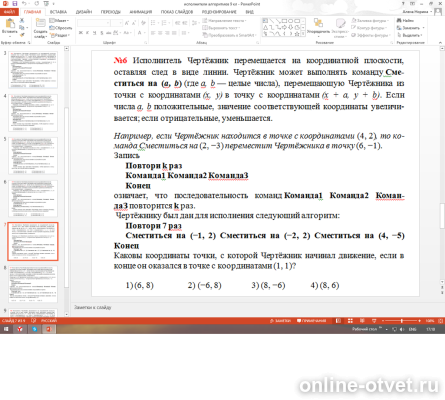445x400 pixels.
Task: Select slide 8 thumbnail in the slide panel
Action: [33, 284]
